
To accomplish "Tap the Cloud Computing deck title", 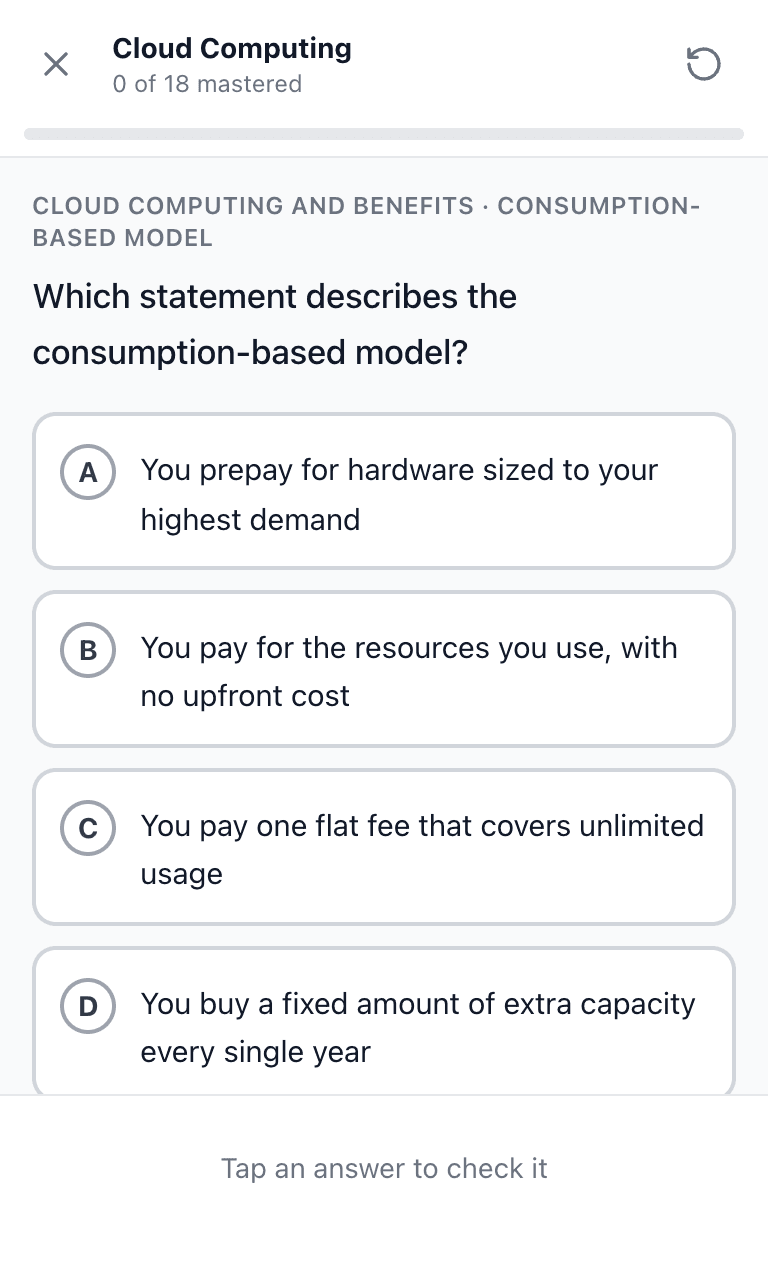I will click(x=232, y=48).
